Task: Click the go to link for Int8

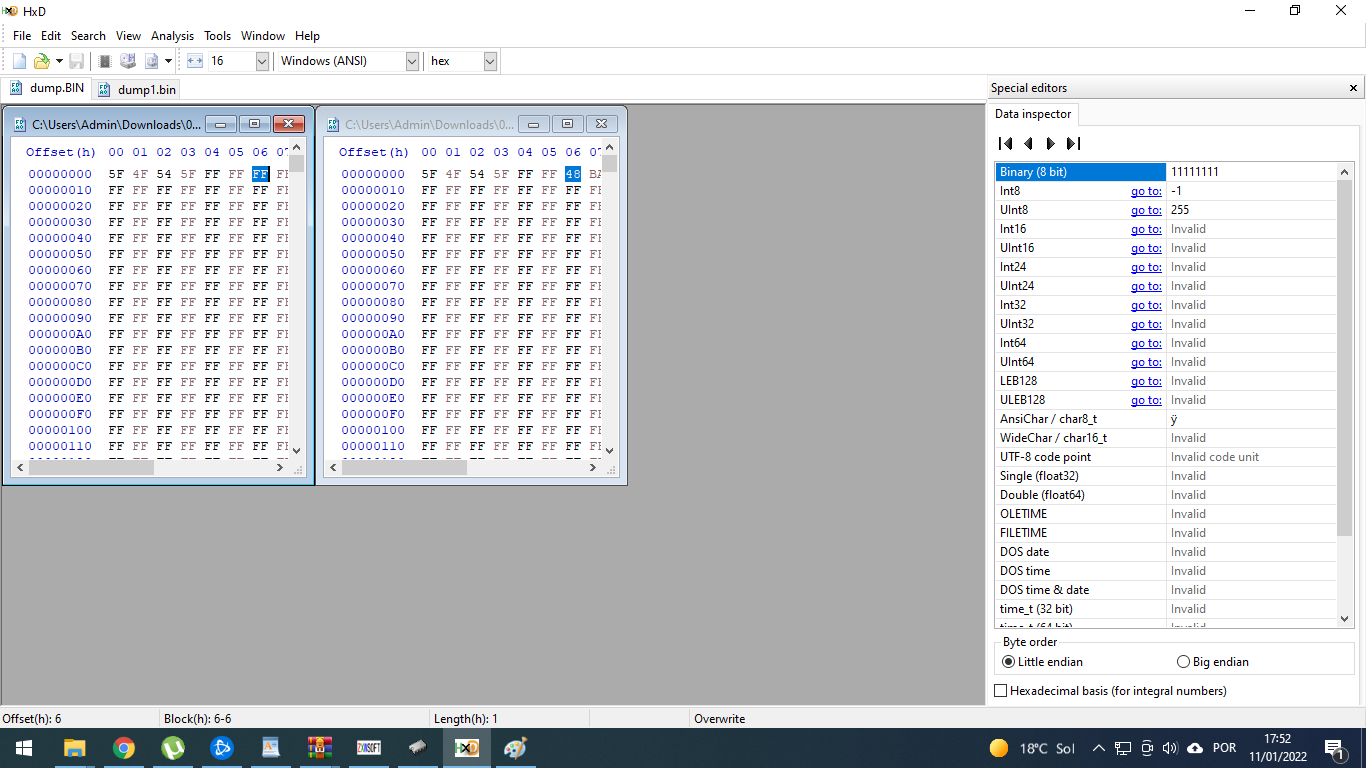Action: [1146, 191]
